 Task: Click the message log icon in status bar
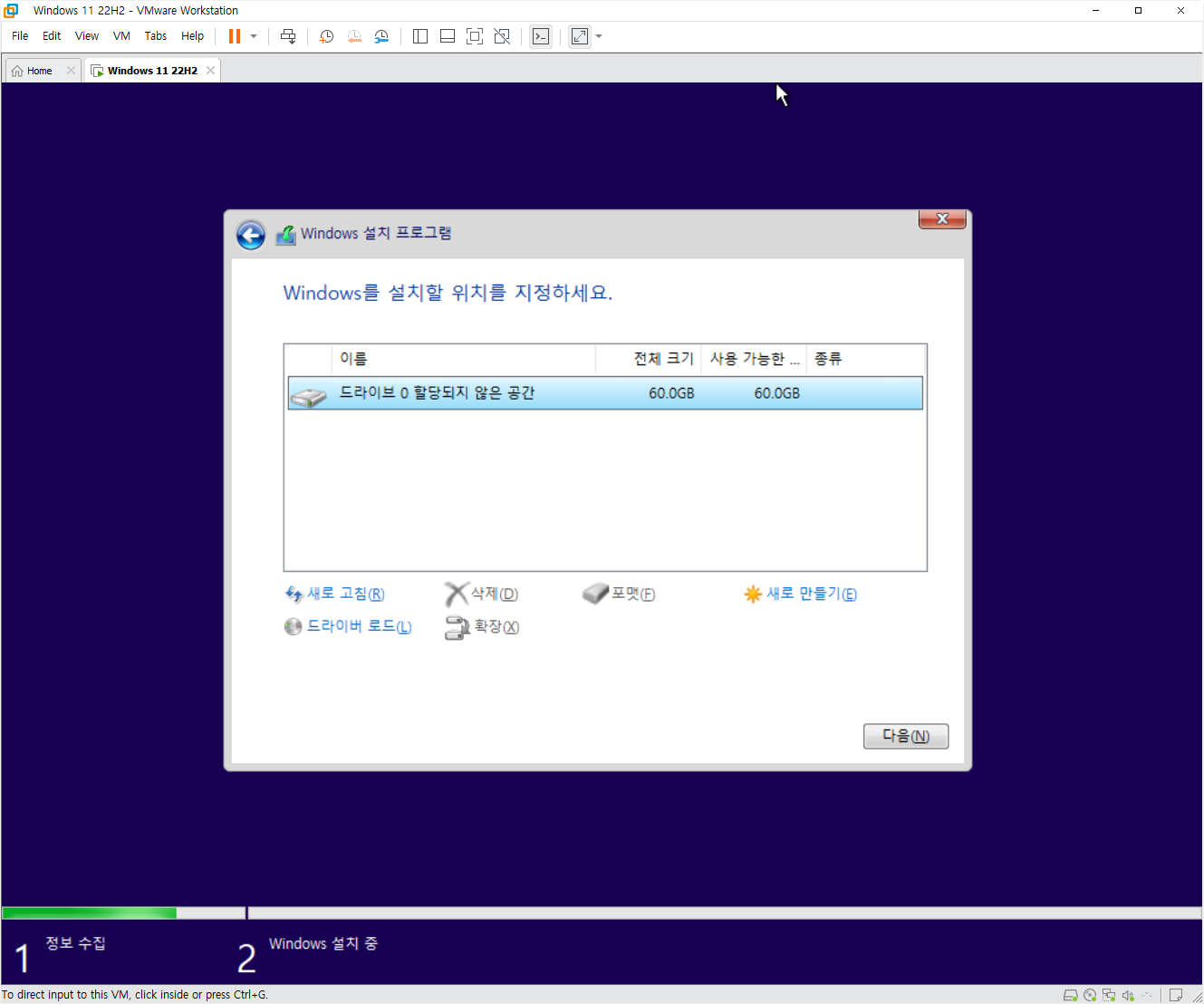point(1176,995)
